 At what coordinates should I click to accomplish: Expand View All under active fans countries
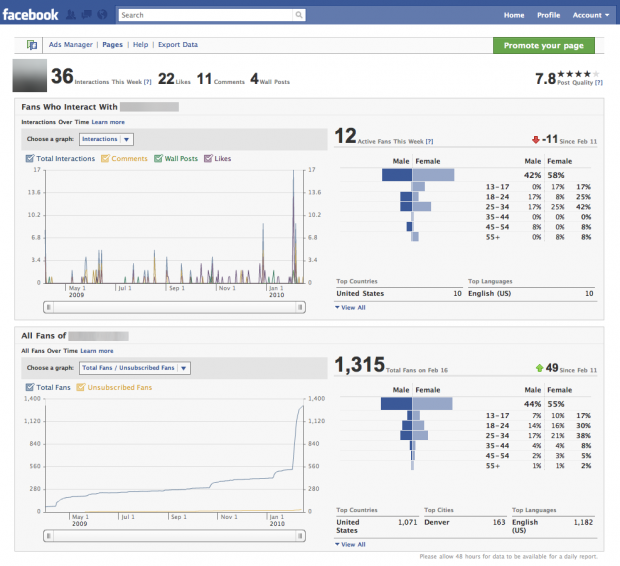(350, 307)
